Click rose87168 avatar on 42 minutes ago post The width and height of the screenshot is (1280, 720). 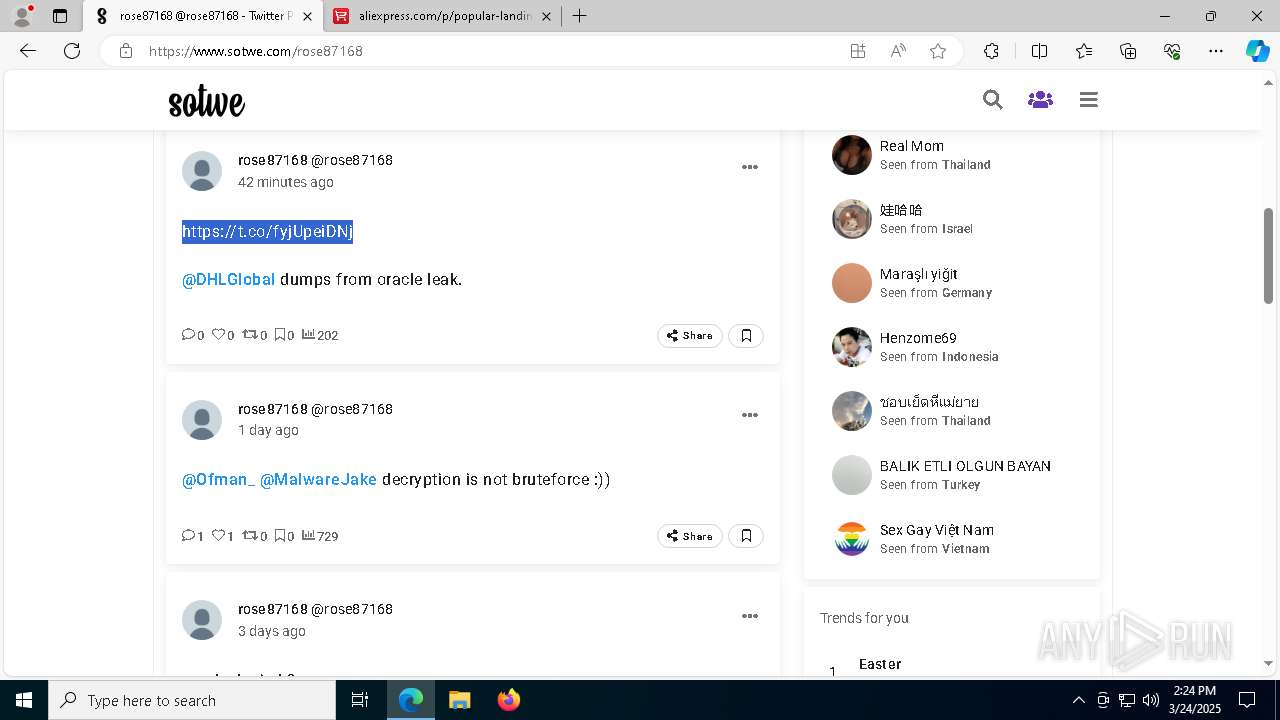pyautogui.click(x=202, y=172)
